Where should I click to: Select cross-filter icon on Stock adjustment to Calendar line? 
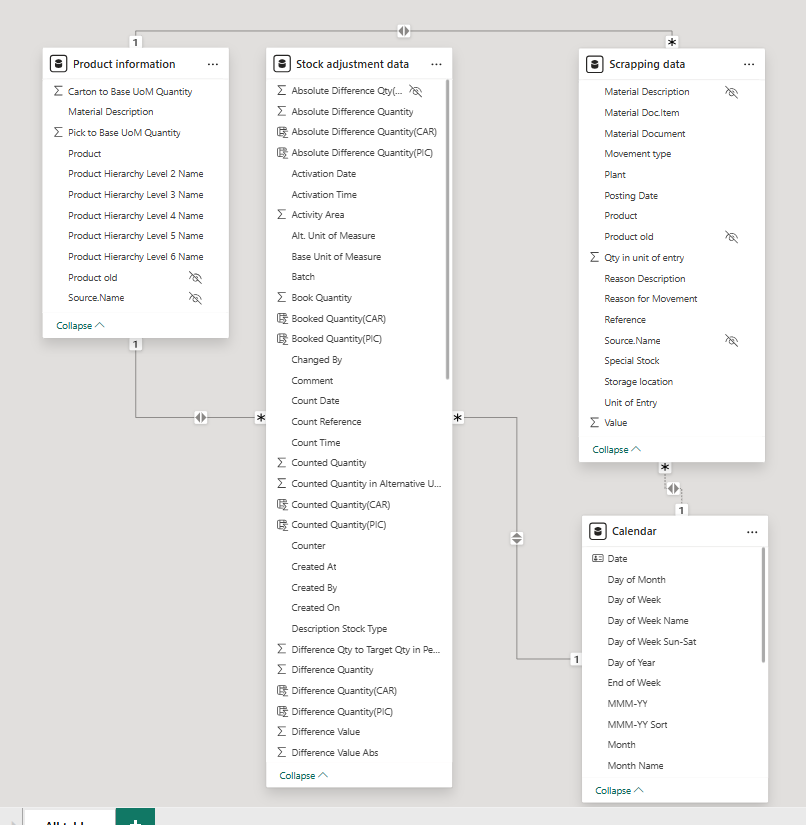(x=517, y=538)
